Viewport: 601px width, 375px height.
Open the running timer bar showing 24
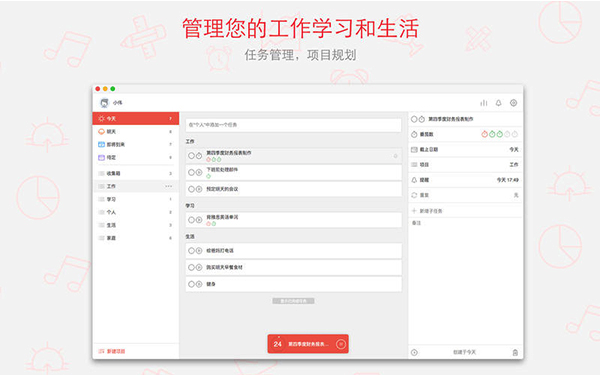tap(308, 344)
